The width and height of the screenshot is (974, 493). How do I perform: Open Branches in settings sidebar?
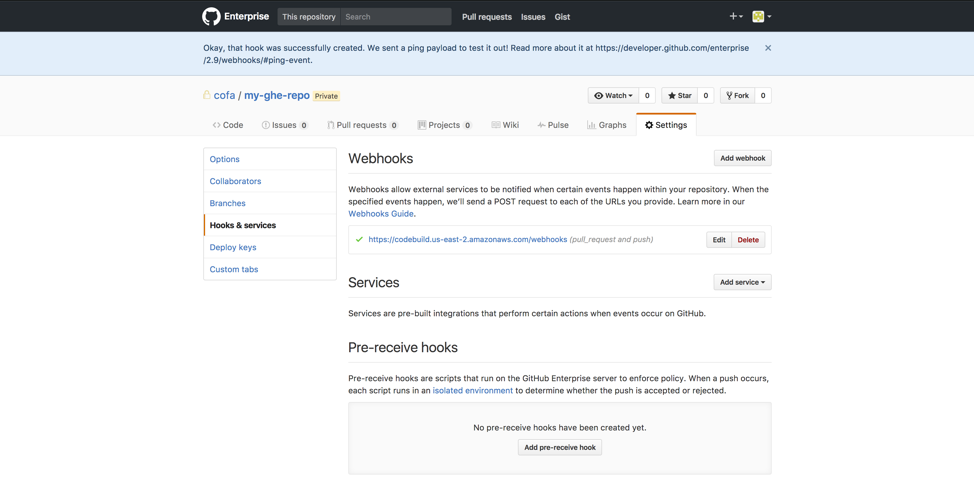tap(270, 203)
